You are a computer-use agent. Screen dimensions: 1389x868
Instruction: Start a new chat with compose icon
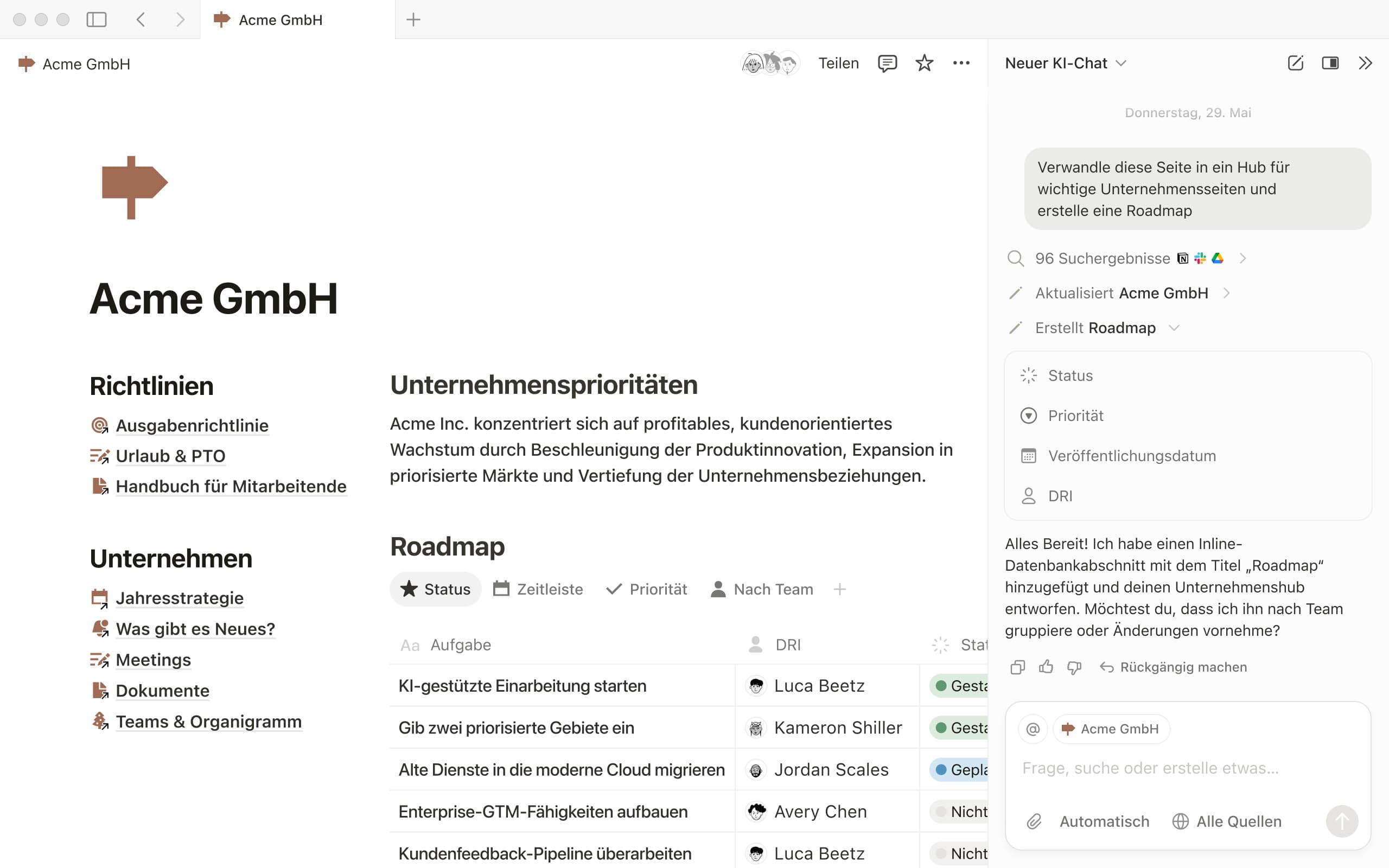pos(1295,63)
